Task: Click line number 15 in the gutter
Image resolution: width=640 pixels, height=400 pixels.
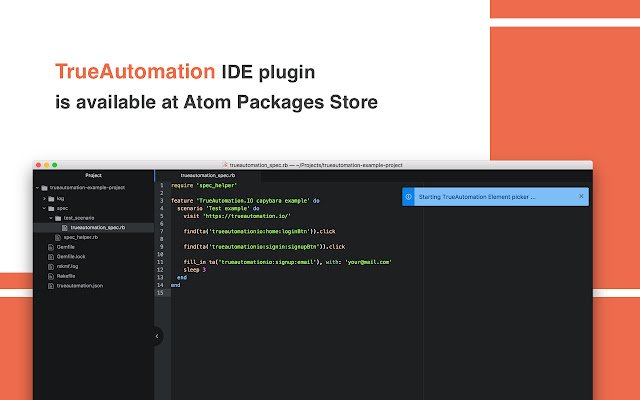Action: click(x=160, y=293)
